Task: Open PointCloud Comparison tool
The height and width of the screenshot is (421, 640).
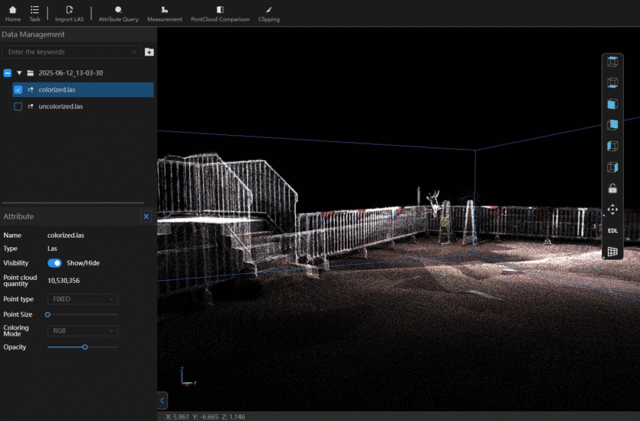Action: click(219, 13)
